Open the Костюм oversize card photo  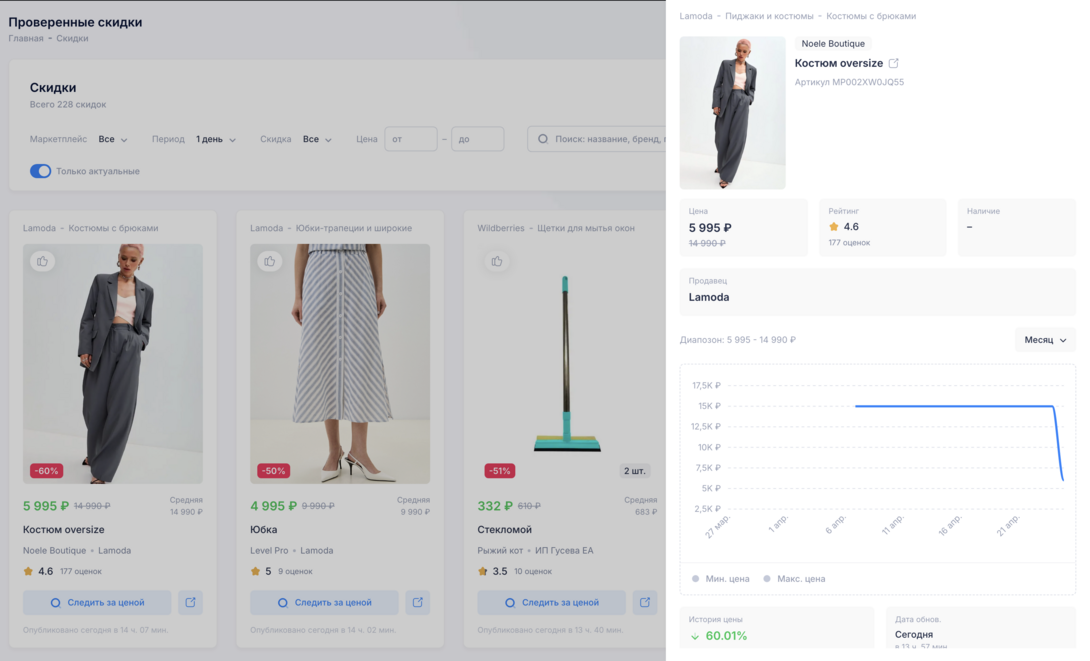pos(113,364)
